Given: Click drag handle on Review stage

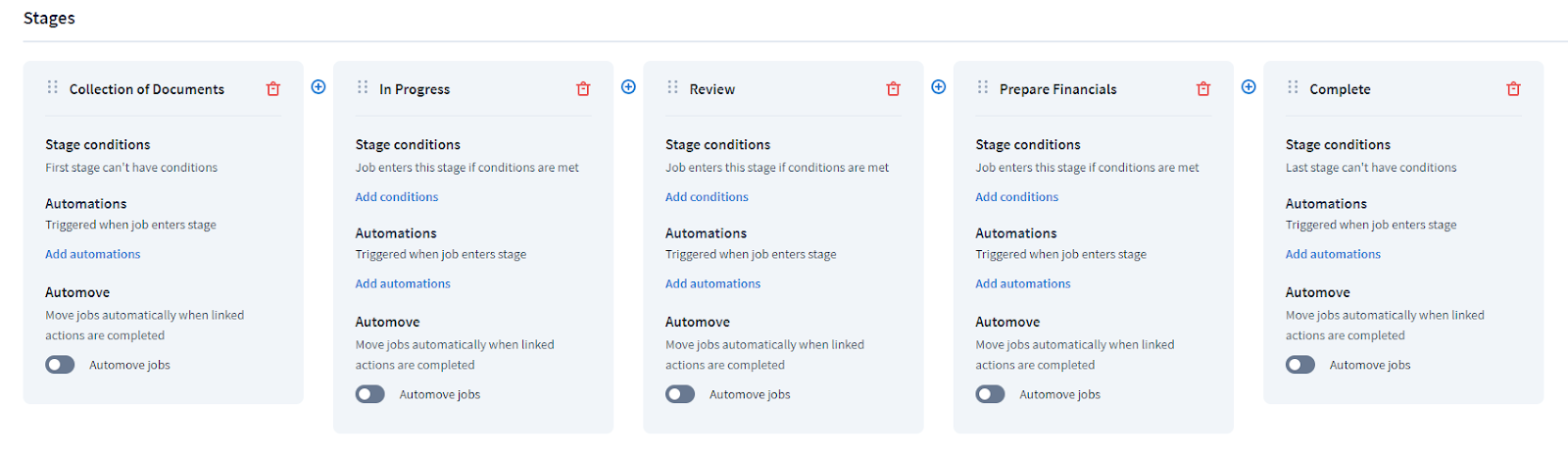Looking at the screenshot, I should (672, 87).
